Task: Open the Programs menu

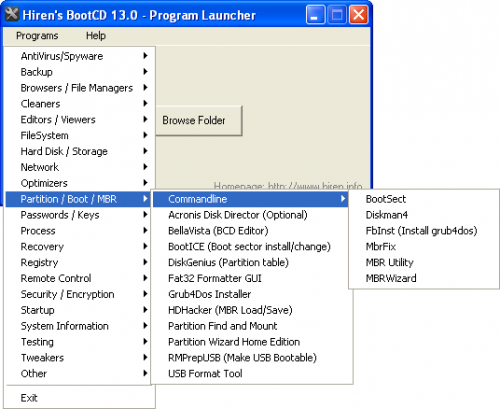Action: (x=37, y=36)
